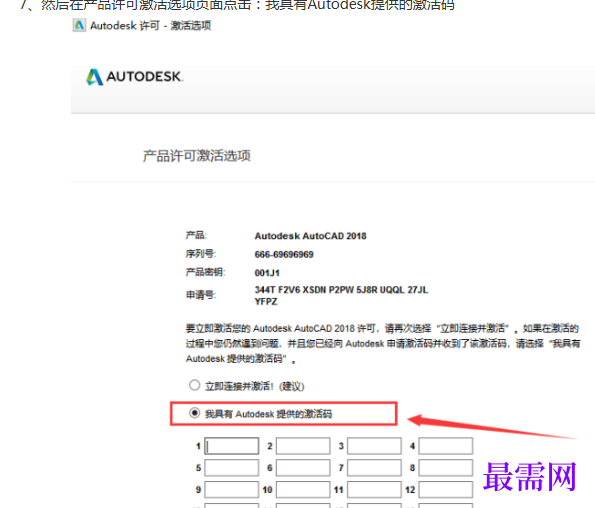Select 我具有 Autodesk 提供的激活码 radio button

(195, 413)
